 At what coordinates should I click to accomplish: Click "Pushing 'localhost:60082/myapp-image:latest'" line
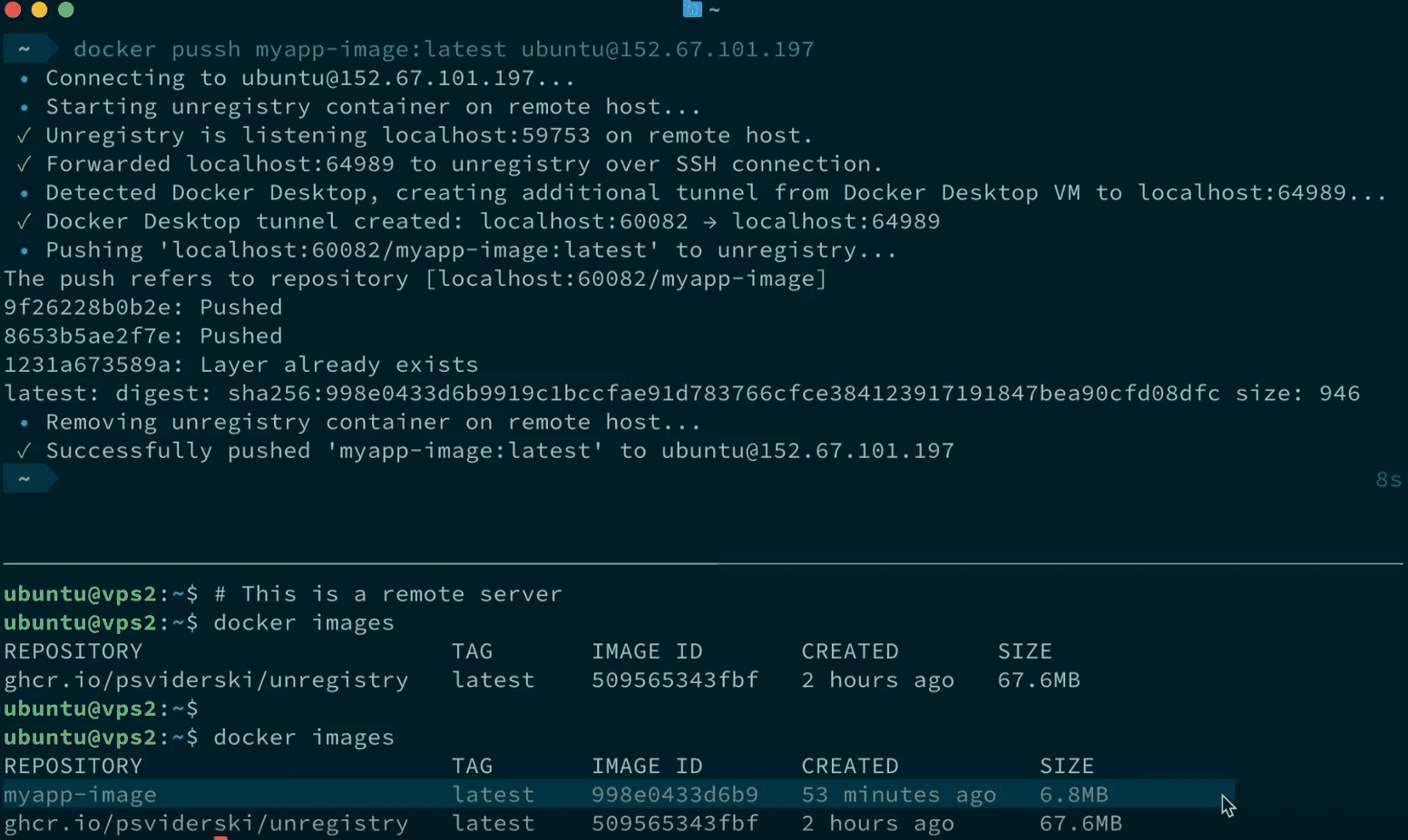coord(471,250)
